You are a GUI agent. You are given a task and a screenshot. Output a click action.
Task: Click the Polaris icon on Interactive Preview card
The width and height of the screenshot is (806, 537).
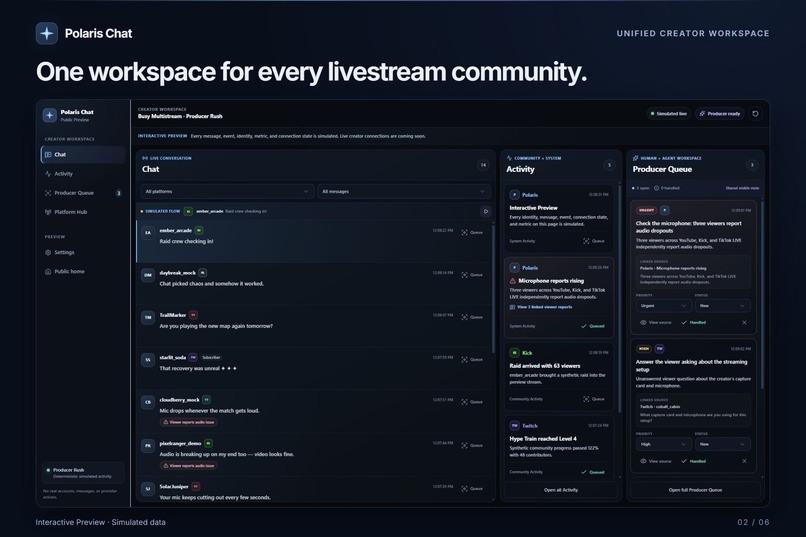(515, 195)
